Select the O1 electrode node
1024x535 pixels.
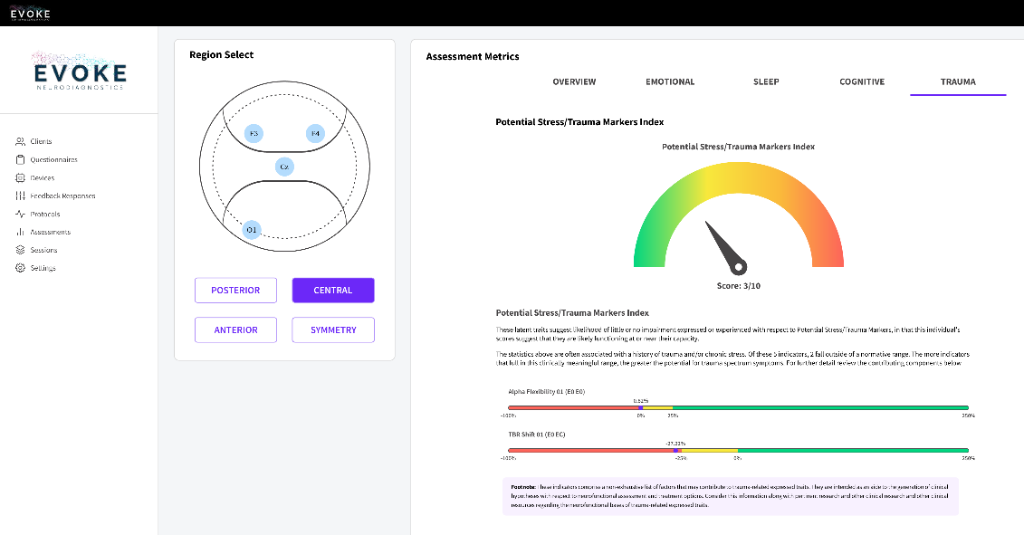coord(251,230)
